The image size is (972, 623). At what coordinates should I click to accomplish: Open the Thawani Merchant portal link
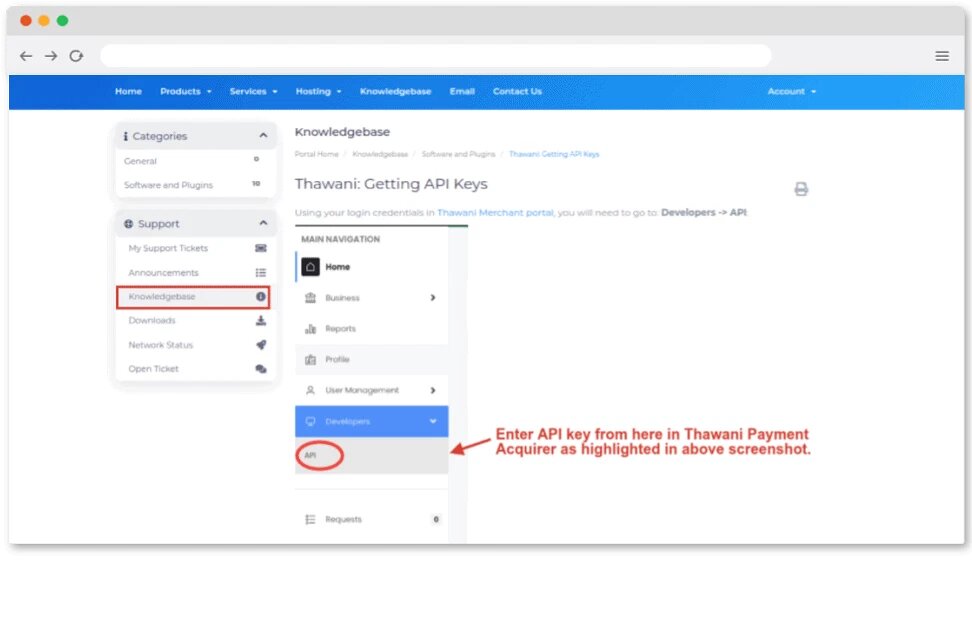pos(495,213)
